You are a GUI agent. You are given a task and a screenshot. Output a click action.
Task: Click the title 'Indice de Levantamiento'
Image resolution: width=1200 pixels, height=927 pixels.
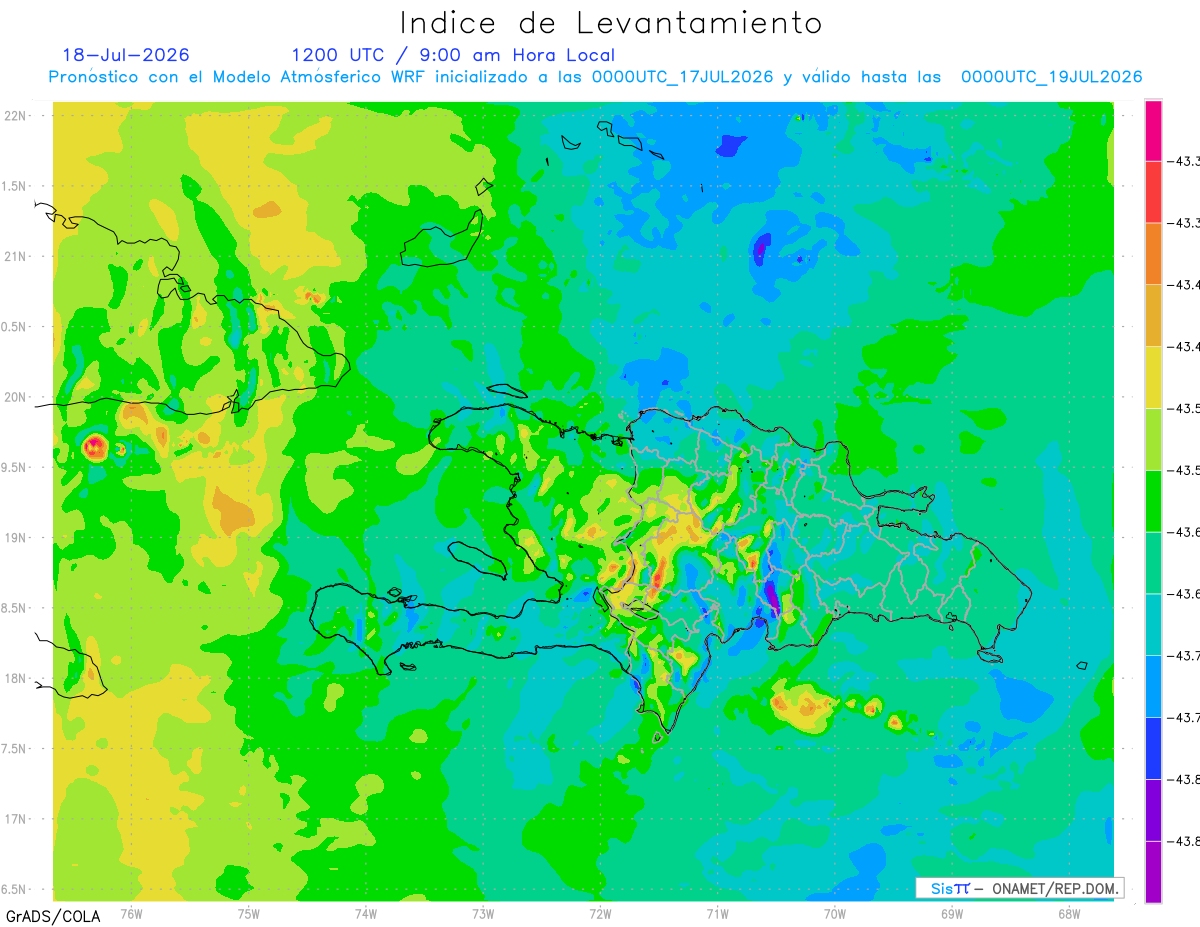(x=611, y=22)
